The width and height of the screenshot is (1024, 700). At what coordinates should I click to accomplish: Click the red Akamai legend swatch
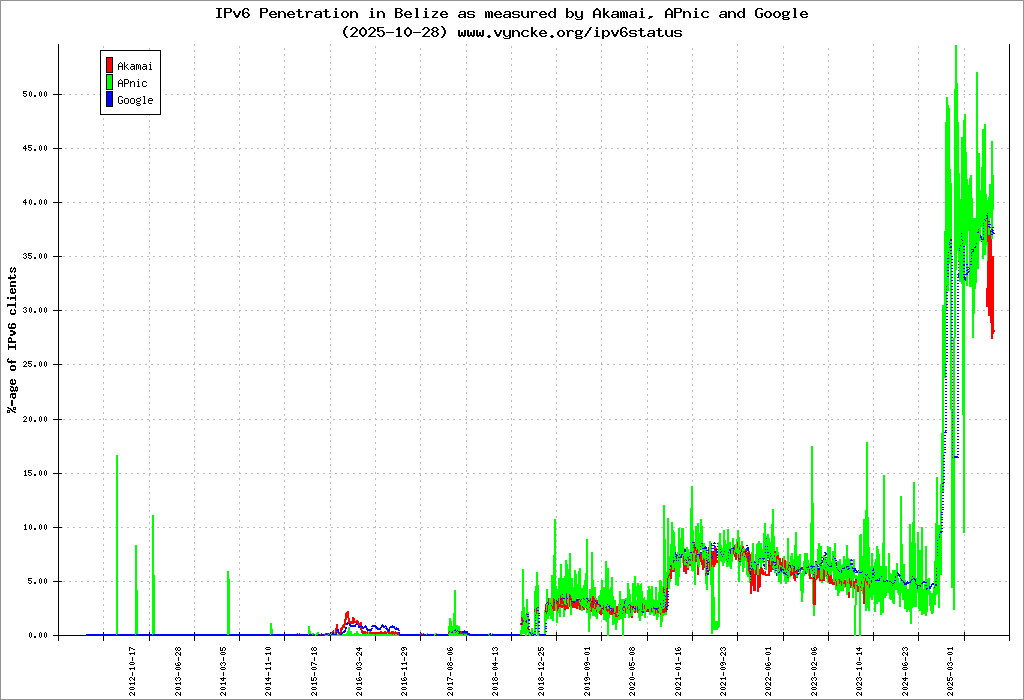coord(109,66)
